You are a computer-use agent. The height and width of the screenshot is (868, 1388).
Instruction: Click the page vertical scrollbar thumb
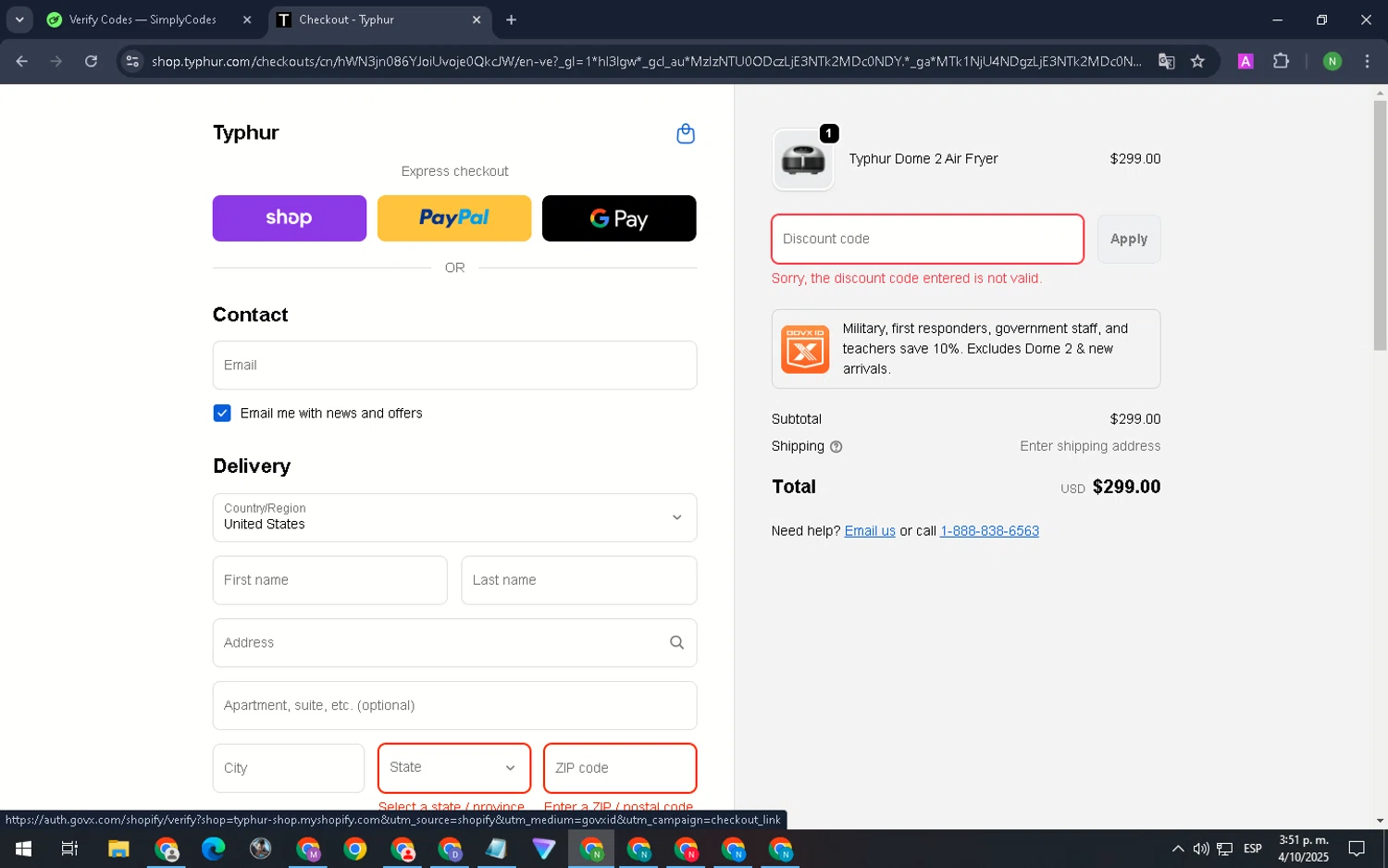[1380, 225]
